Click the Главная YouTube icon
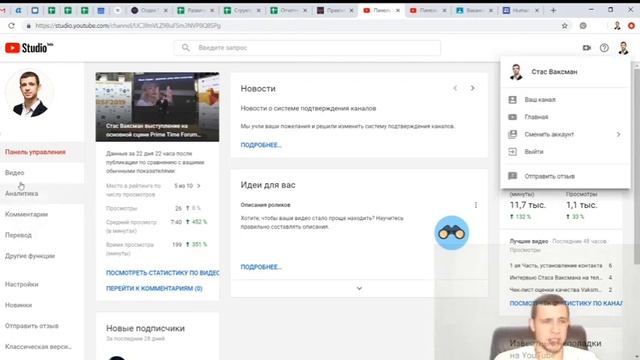 [x=512, y=117]
